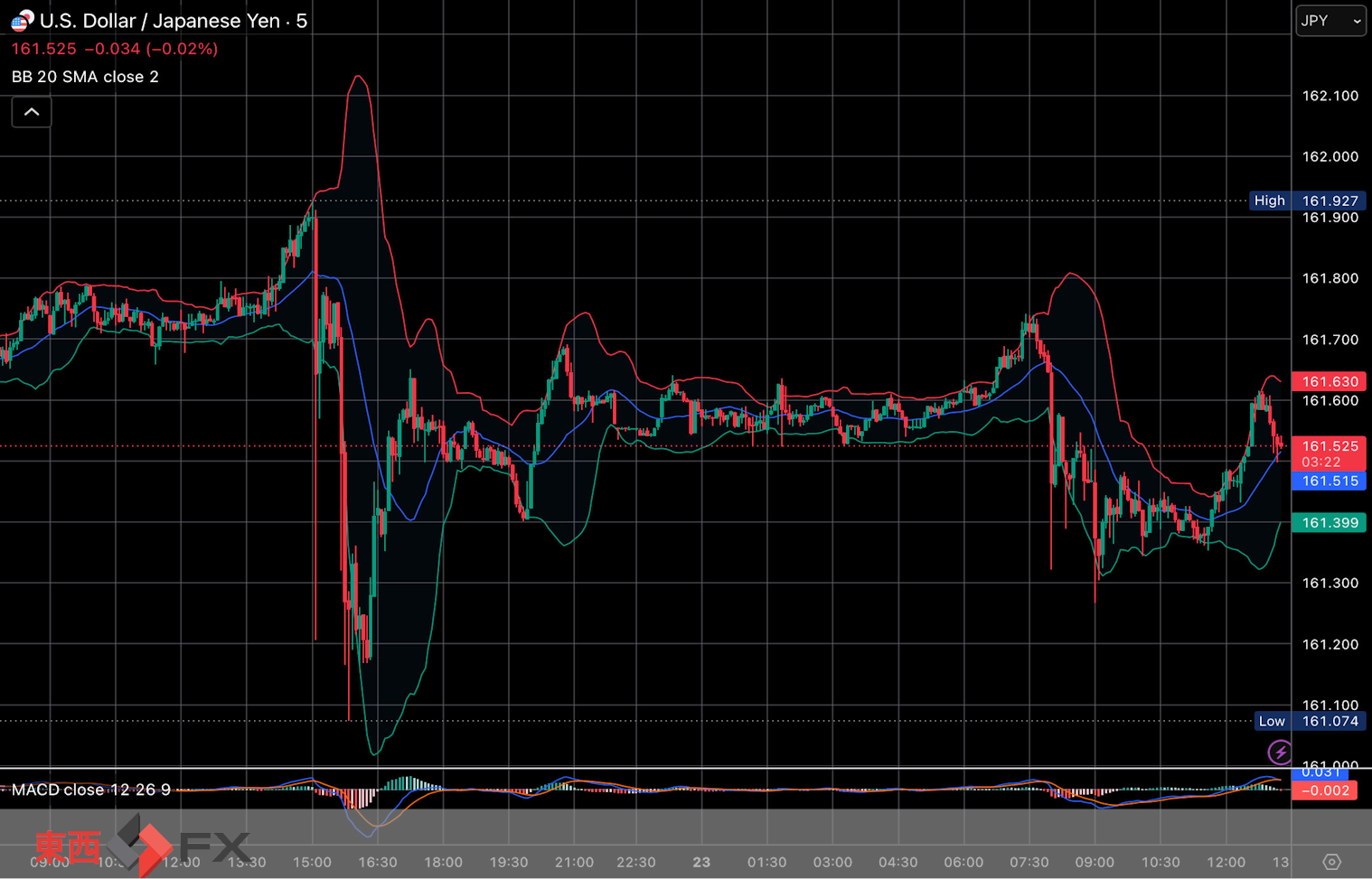Click the red 161.630 upper band price tag
Viewport: 1372px width, 879px height.
coord(1329,381)
